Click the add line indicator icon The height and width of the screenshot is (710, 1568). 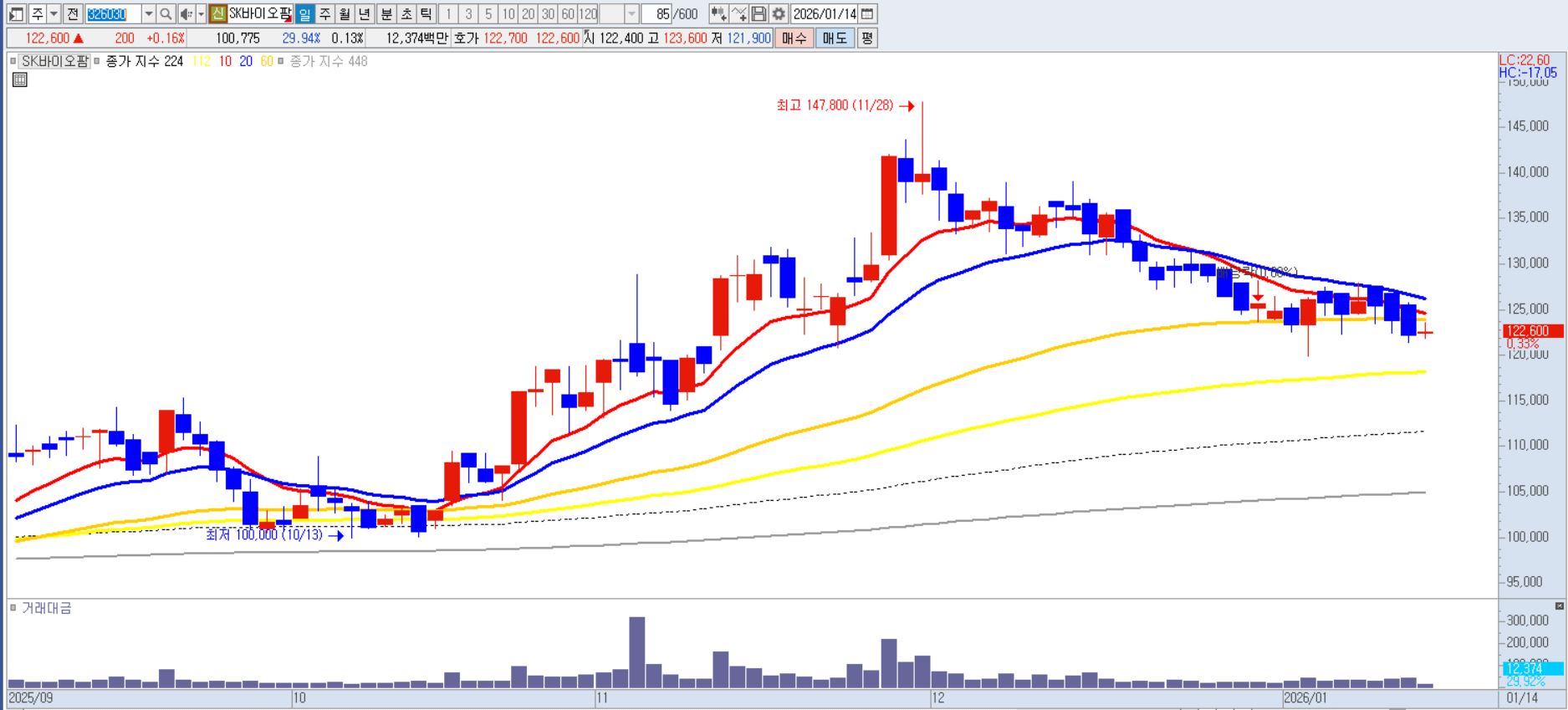click(738, 14)
